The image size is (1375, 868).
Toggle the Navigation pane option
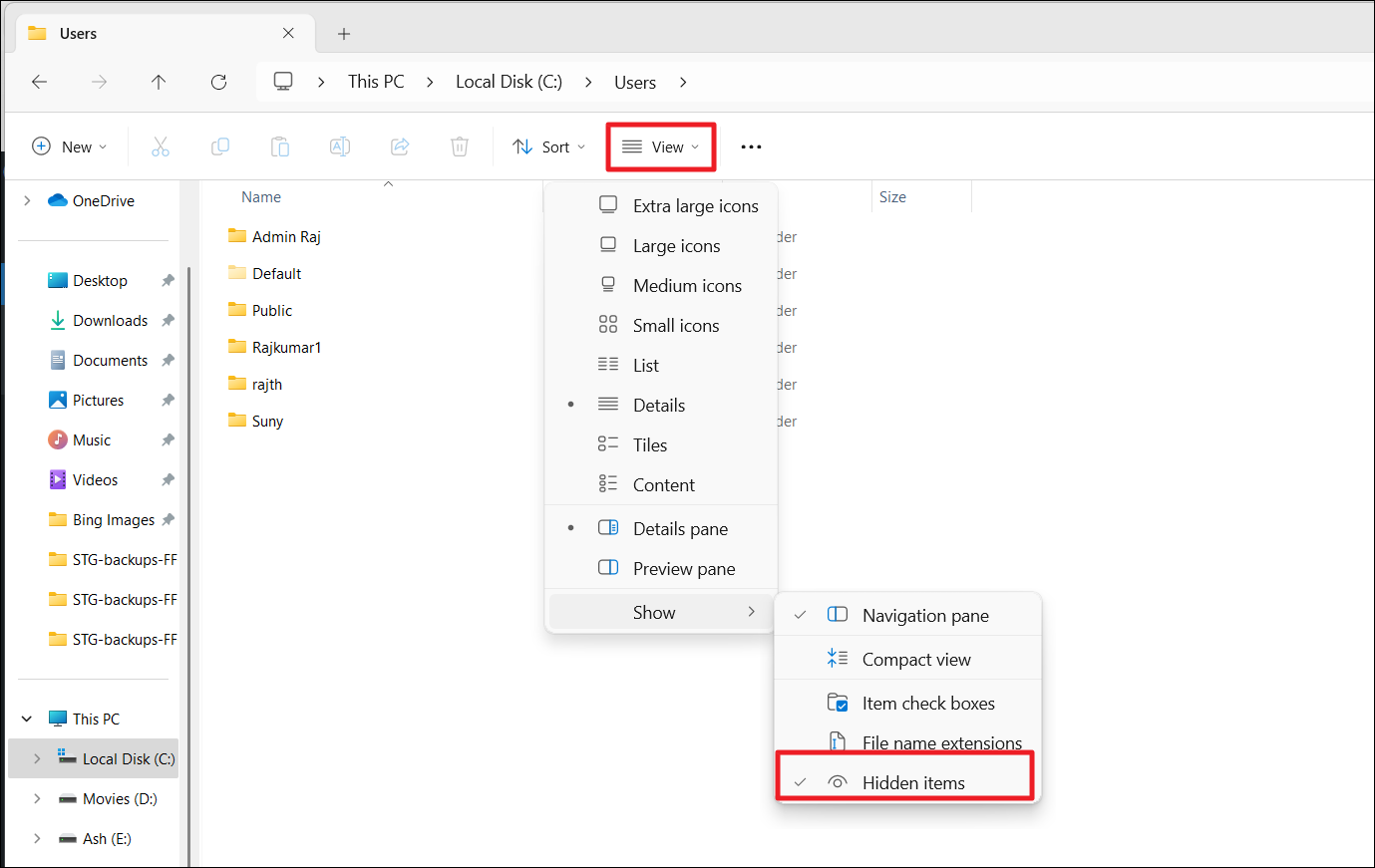click(924, 615)
